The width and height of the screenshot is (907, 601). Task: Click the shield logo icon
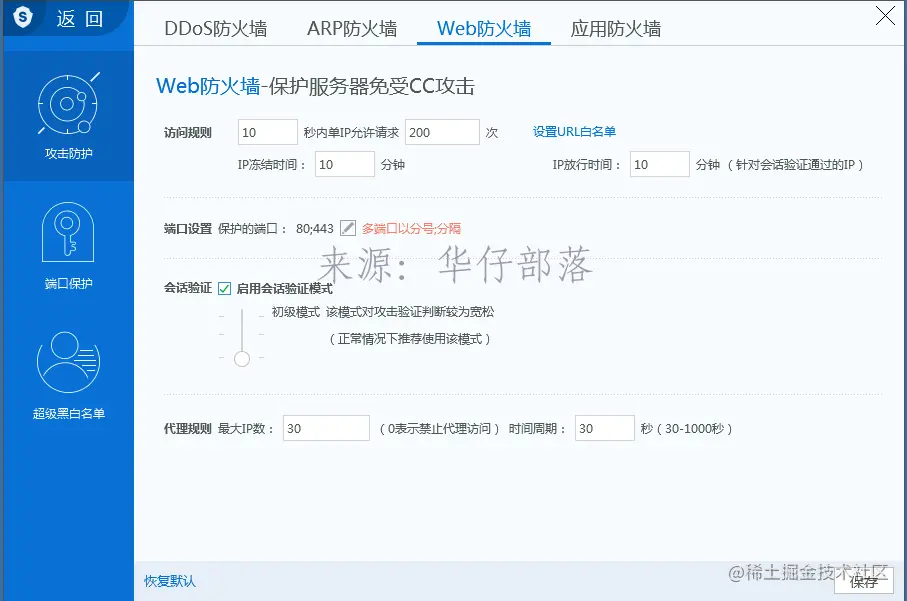pos(23,17)
